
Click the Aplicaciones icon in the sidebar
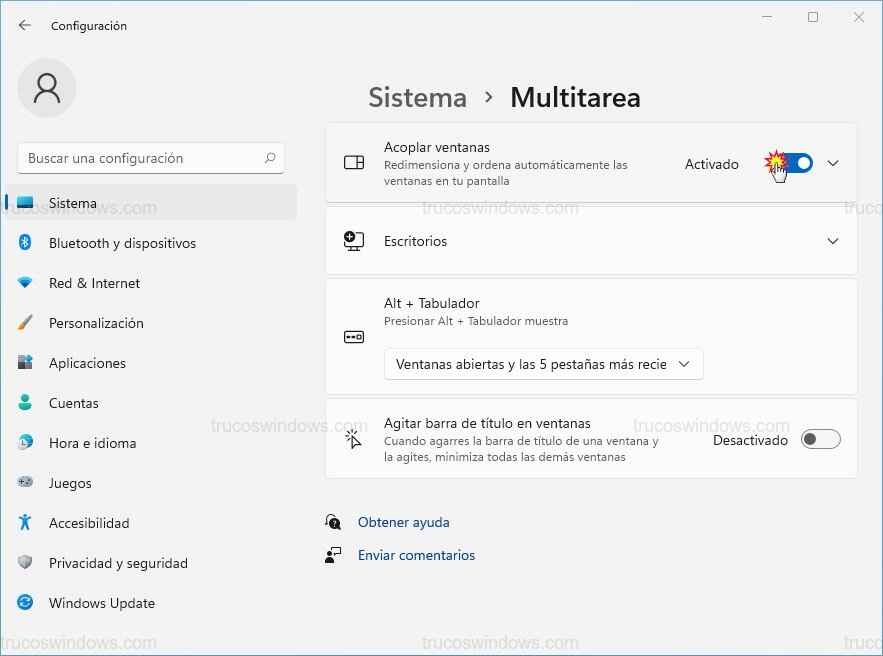click(x=28, y=363)
